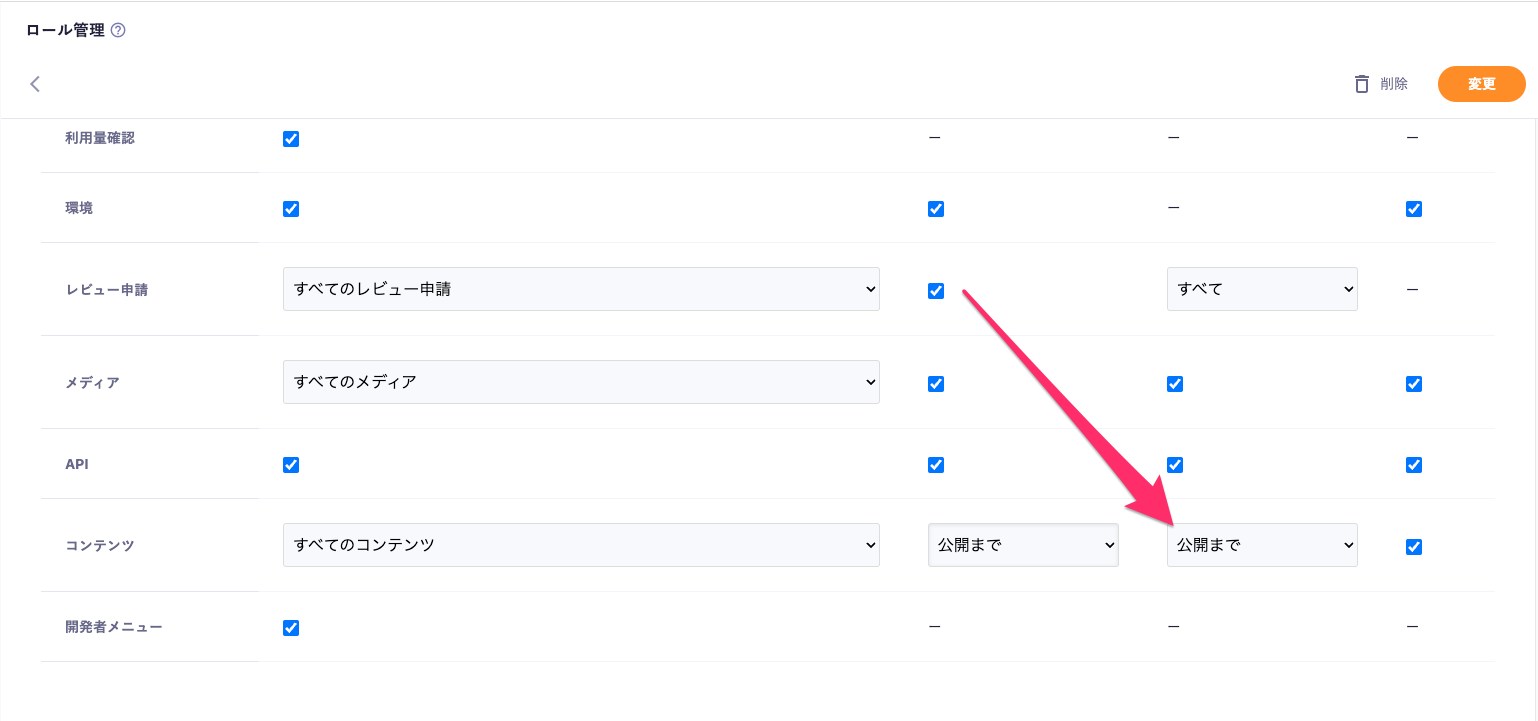Toggle the rightmost checkbox in the API row

pos(1413,465)
